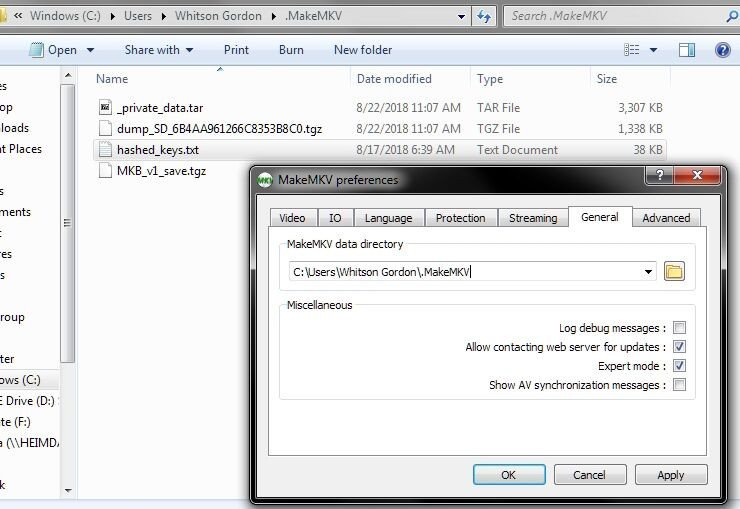
Task: Uncheck Allow contacting web server for updates
Action: (680, 347)
